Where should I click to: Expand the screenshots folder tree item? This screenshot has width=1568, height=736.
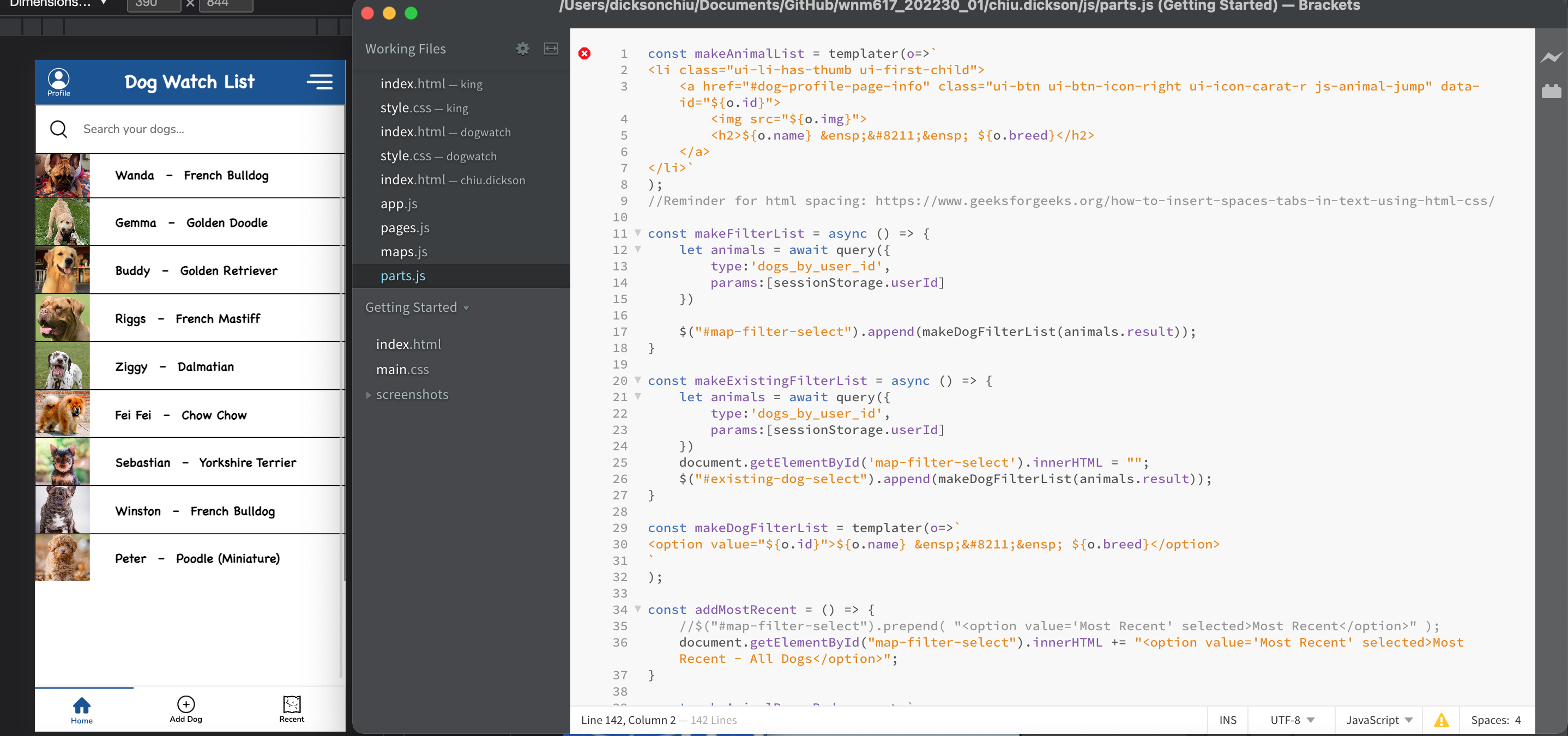[x=369, y=394]
